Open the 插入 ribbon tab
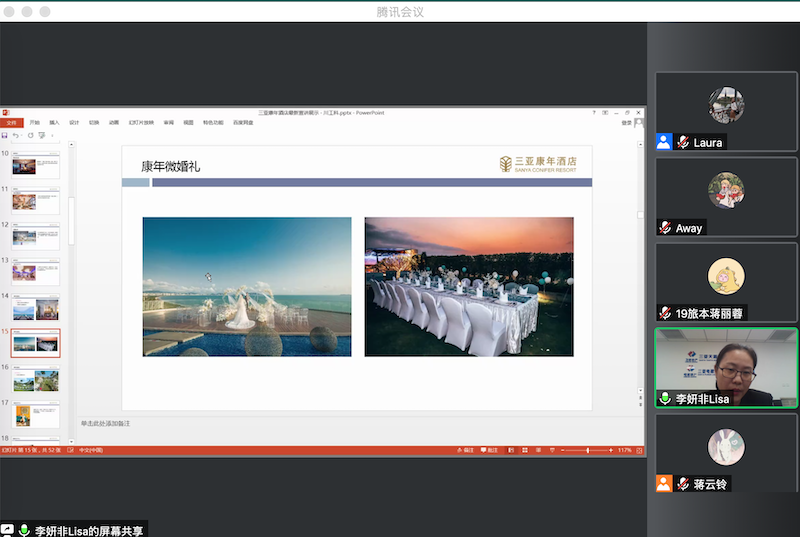This screenshot has width=800, height=537. 54,122
